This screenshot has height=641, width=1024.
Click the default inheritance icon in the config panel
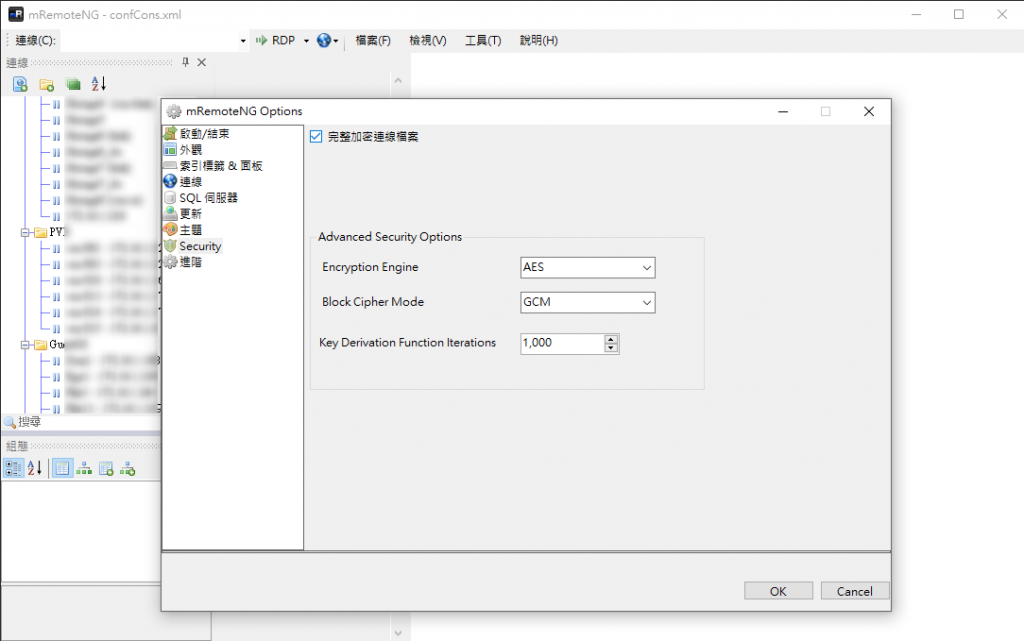pos(128,468)
